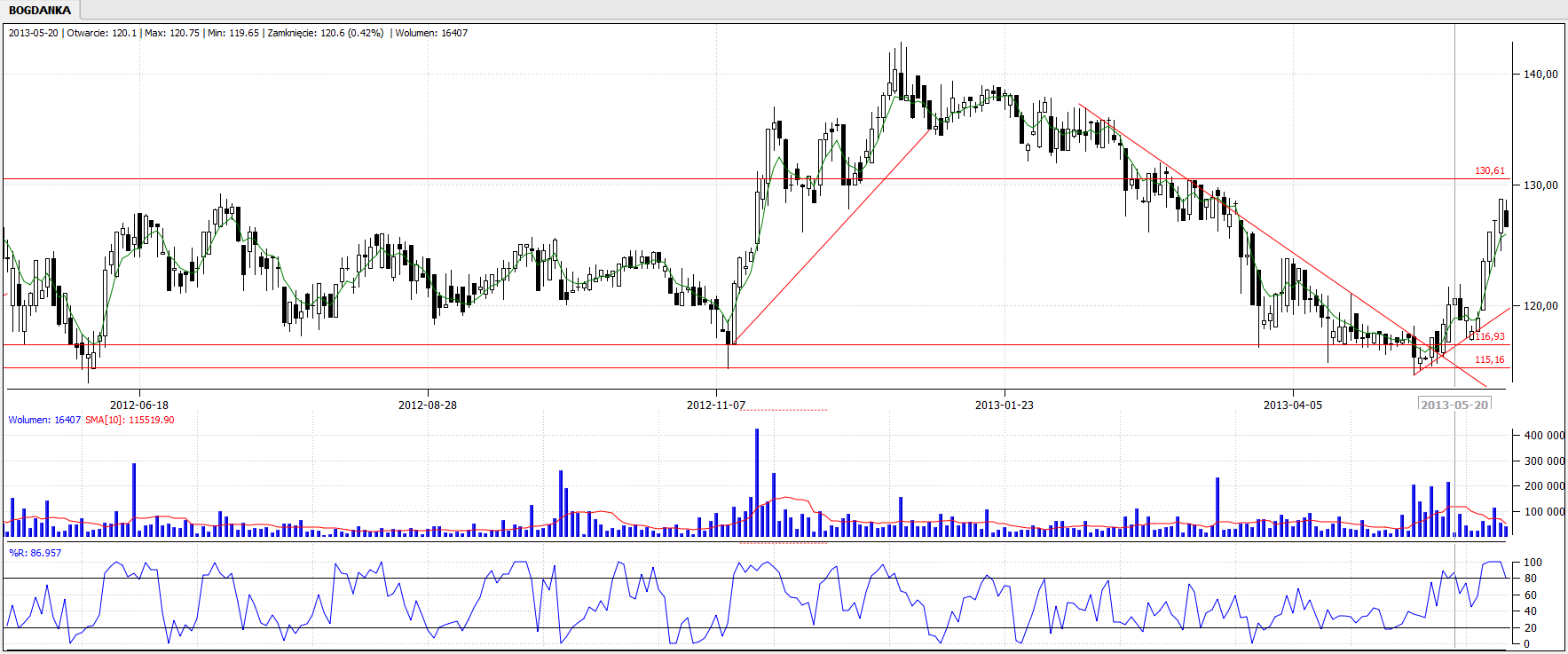Click the 400 000 volume axis label
This screenshot has height=654, width=1568.
[1544, 436]
